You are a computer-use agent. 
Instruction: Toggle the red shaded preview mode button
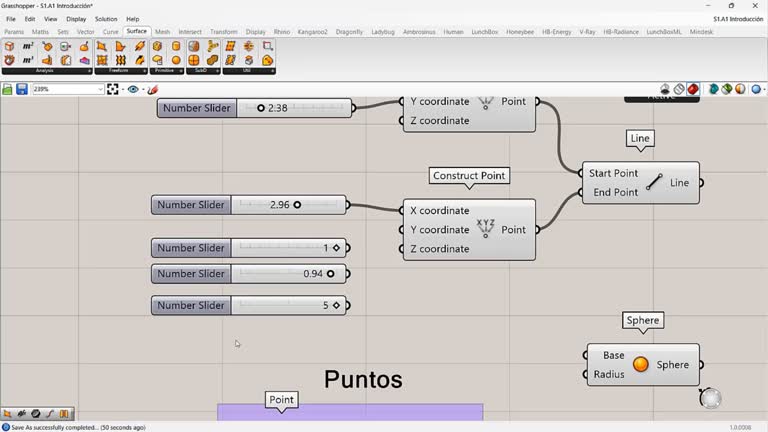click(693, 89)
